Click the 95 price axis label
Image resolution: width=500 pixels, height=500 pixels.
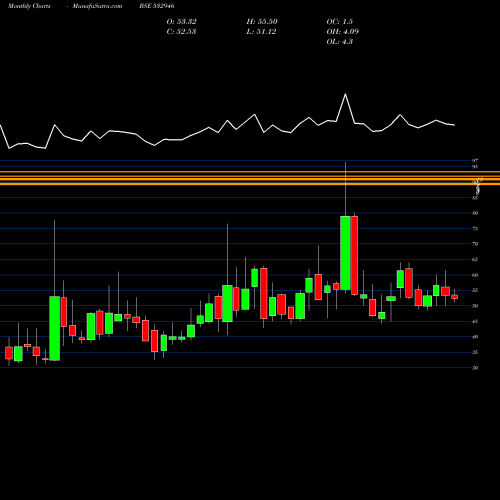pyautogui.click(x=475, y=166)
